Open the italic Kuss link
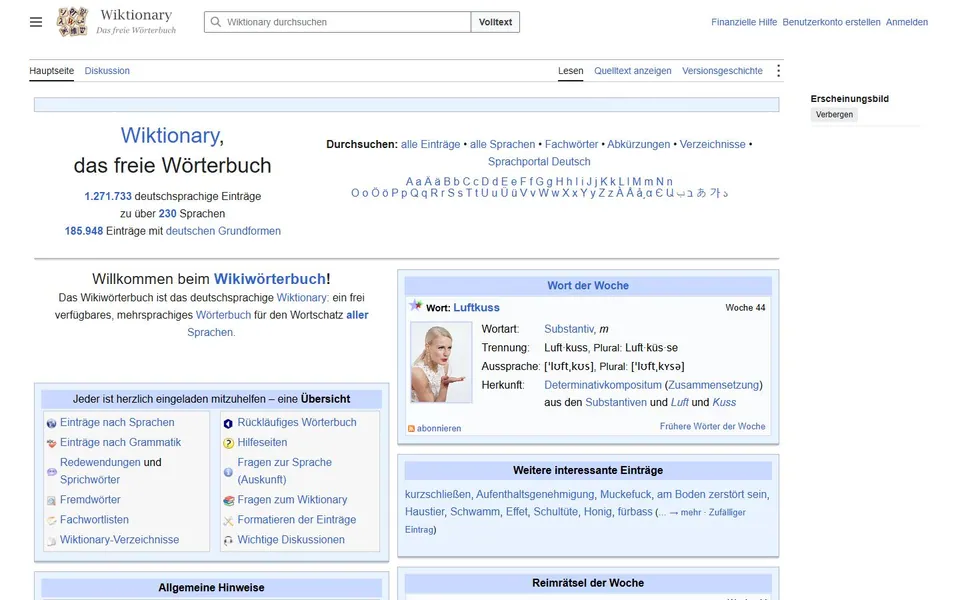This screenshot has width=960, height=600. point(724,403)
